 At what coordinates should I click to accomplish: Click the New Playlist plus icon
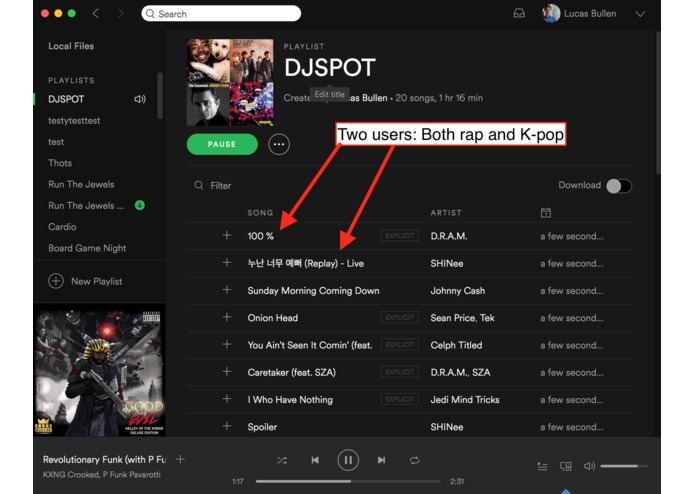[56, 281]
